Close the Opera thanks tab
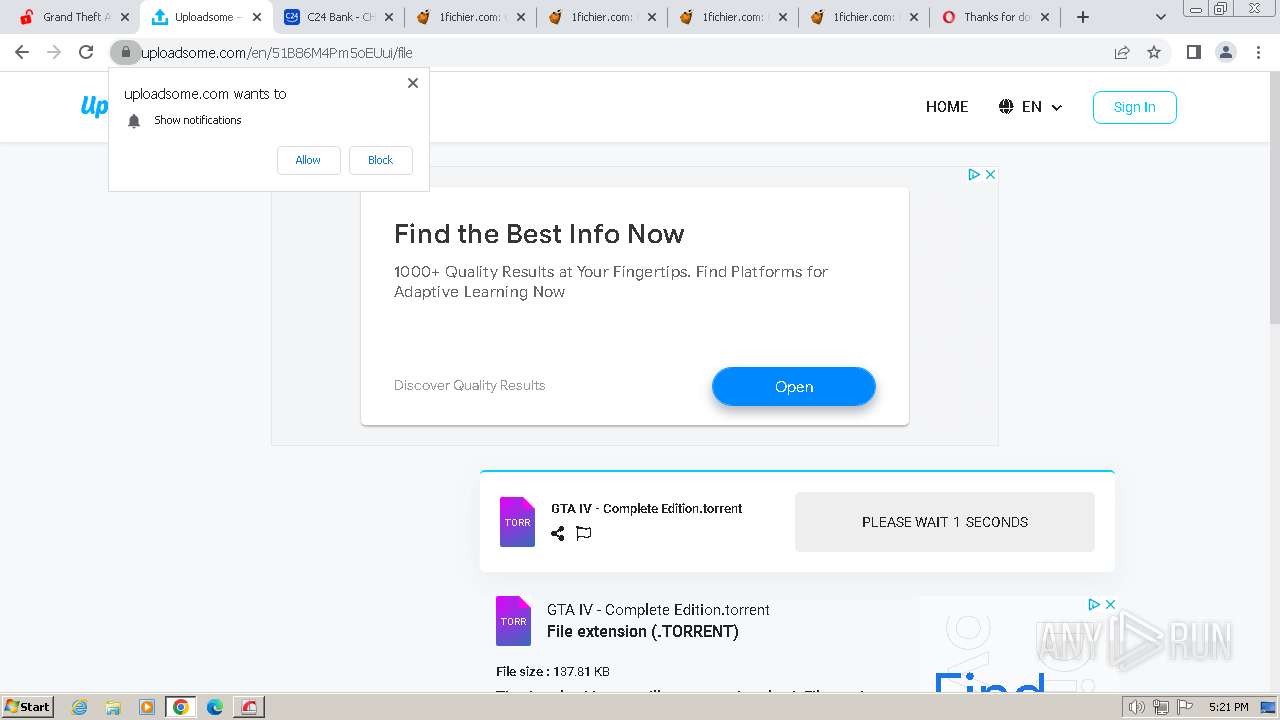This screenshot has height=720, width=1280. click(x=1045, y=17)
